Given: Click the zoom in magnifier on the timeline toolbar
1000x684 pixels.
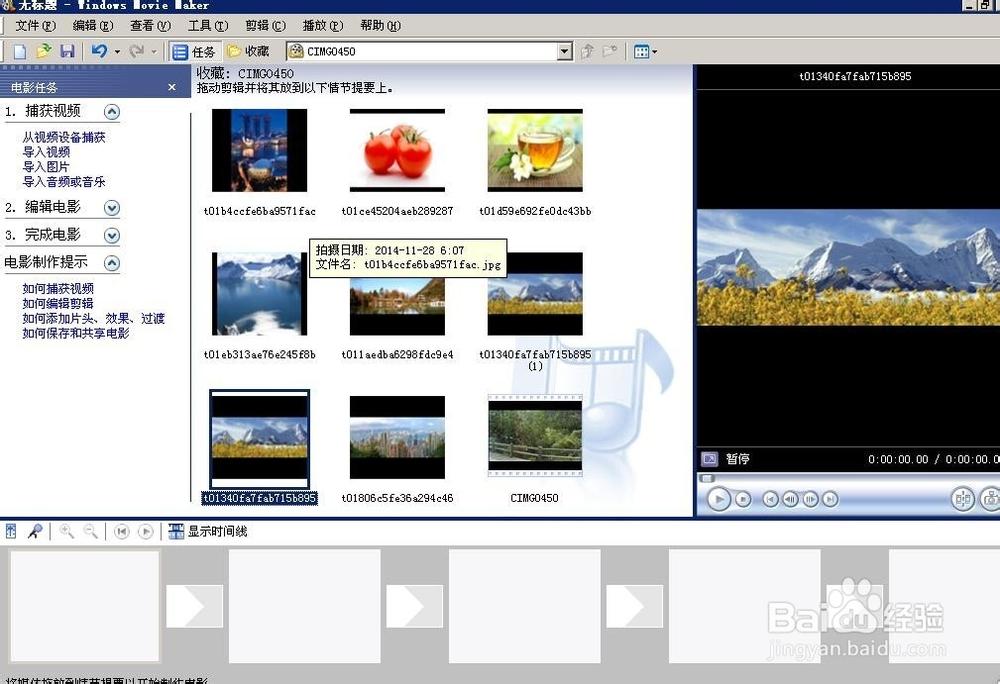Looking at the screenshot, I should click(x=67, y=531).
